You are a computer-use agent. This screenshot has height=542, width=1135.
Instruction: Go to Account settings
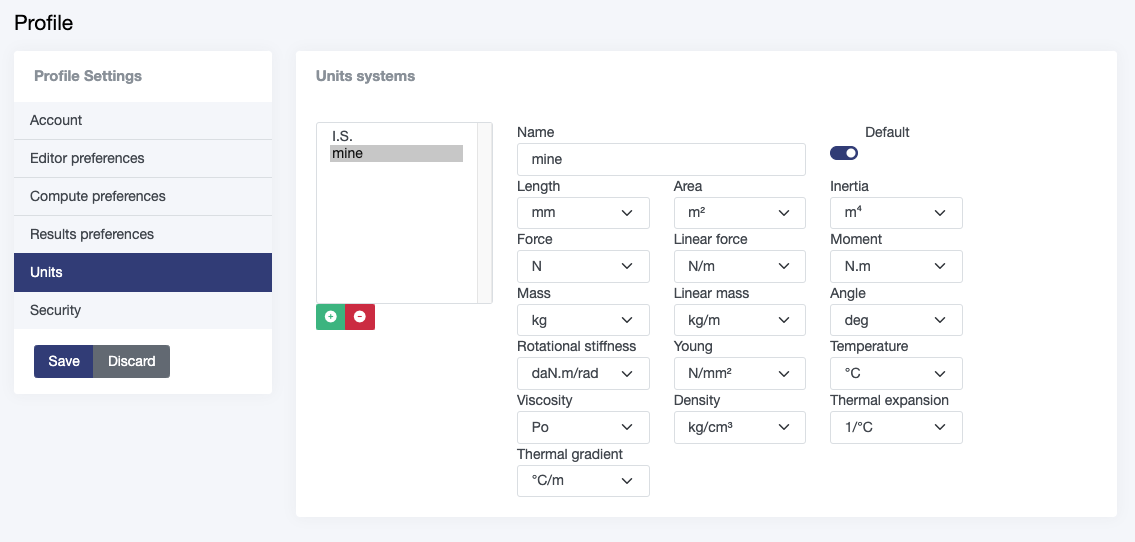[x=143, y=120]
